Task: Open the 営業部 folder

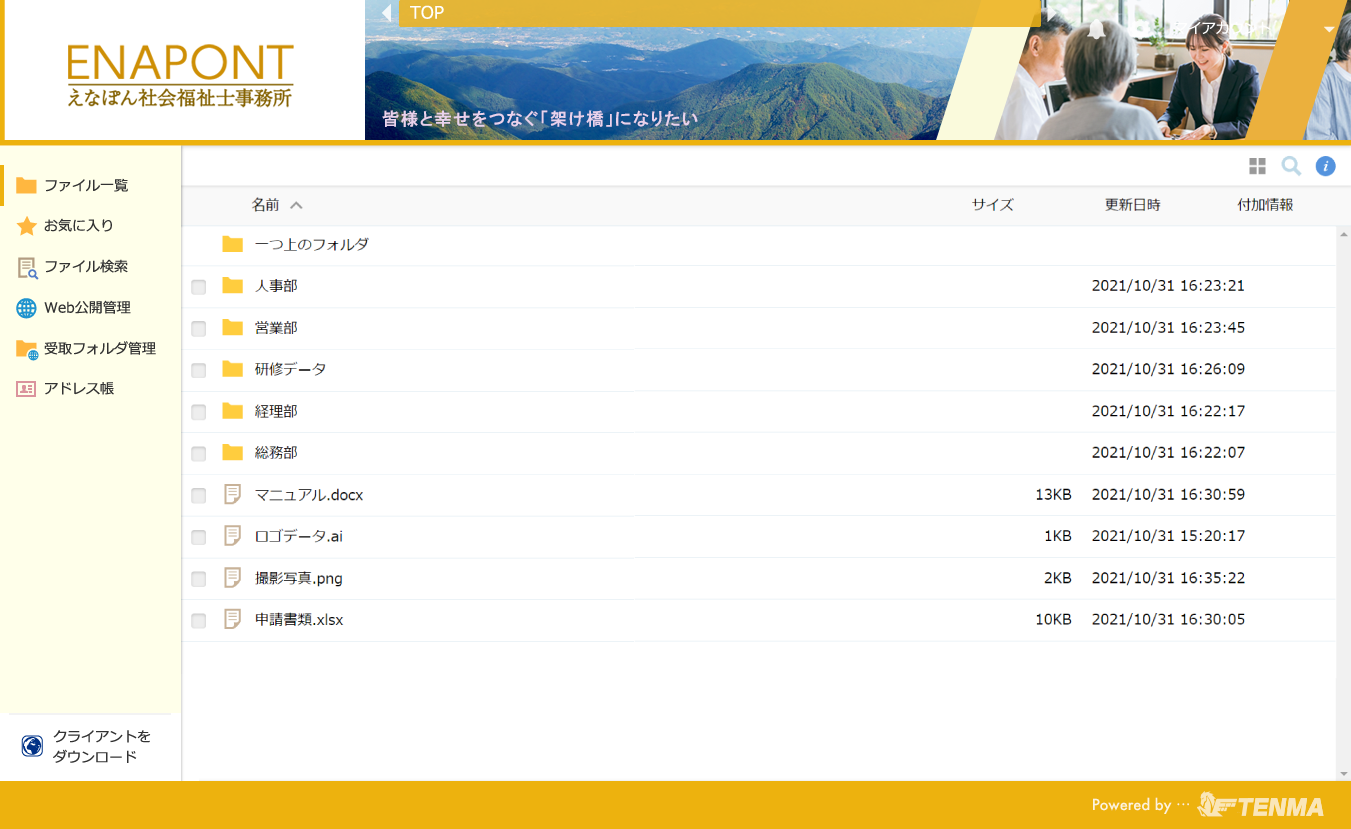Action: click(276, 328)
